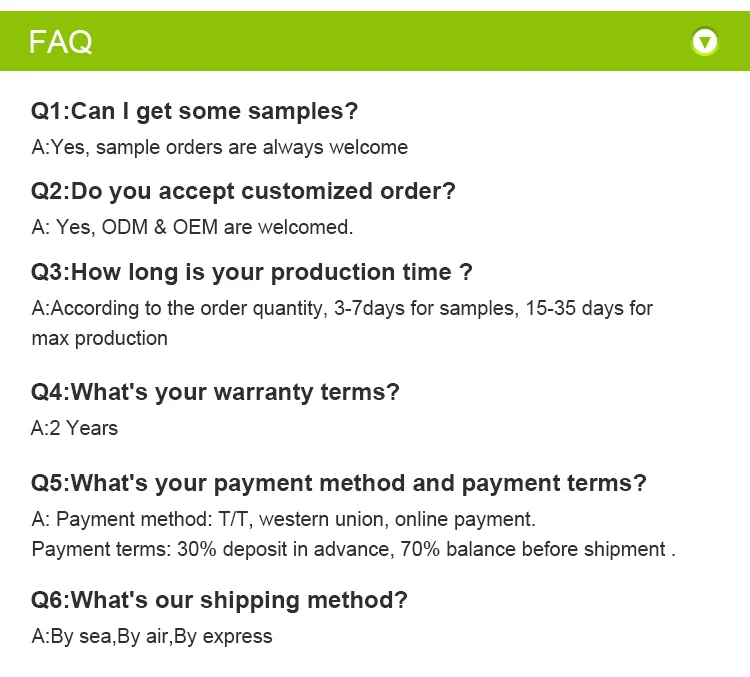Click the 'max production' text line

[x=99, y=339]
